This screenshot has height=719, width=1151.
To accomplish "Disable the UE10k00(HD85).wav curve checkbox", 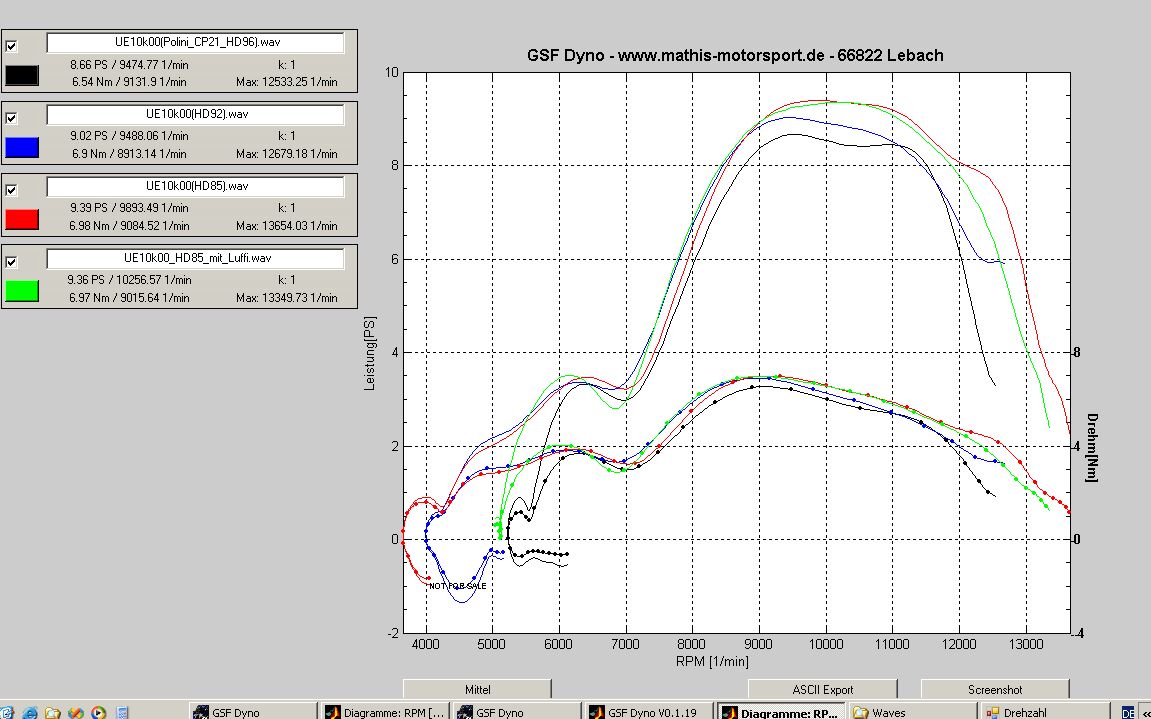I will click(11, 190).
